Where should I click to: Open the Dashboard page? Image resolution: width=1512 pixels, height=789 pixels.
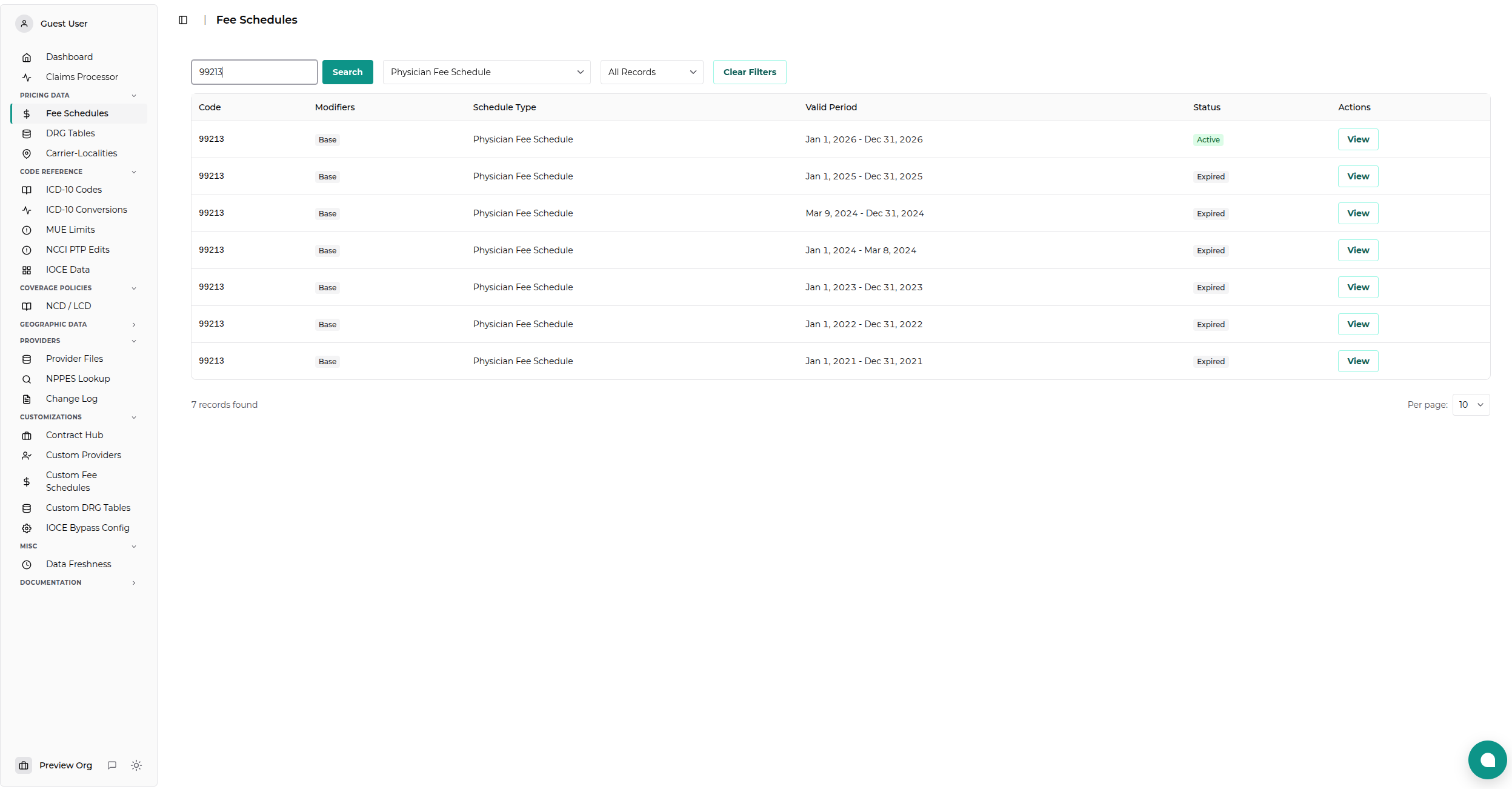pos(79,57)
